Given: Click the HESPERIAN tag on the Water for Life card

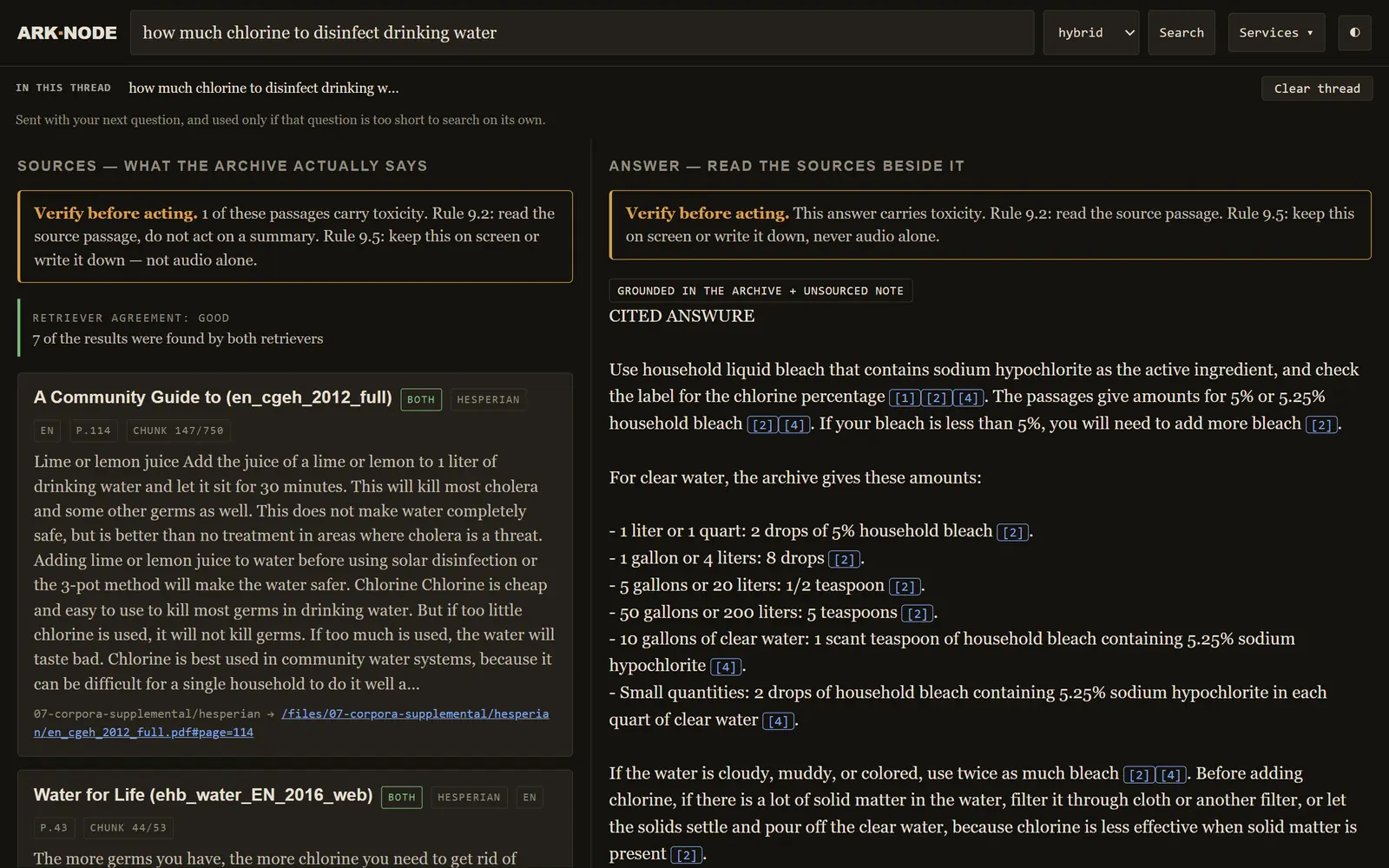Looking at the screenshot, I should pyautogui.click(x=469, y=797).
